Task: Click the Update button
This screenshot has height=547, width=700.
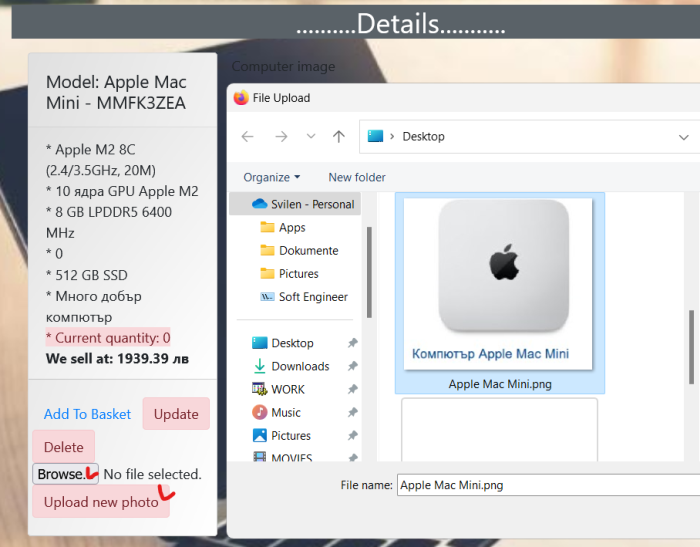Action: [176, 414]
